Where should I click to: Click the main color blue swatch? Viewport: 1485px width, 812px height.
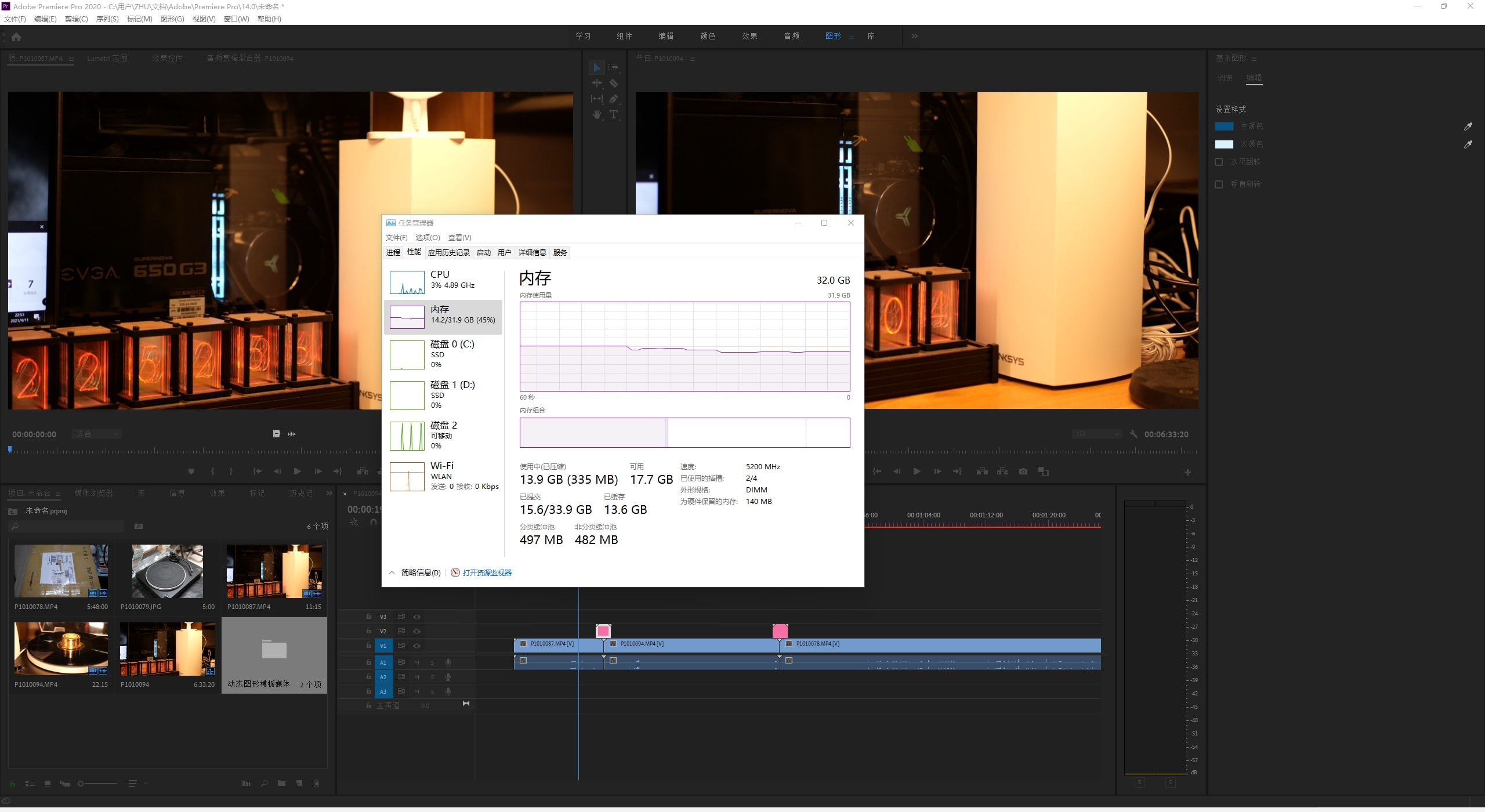tap(1224, 126)
